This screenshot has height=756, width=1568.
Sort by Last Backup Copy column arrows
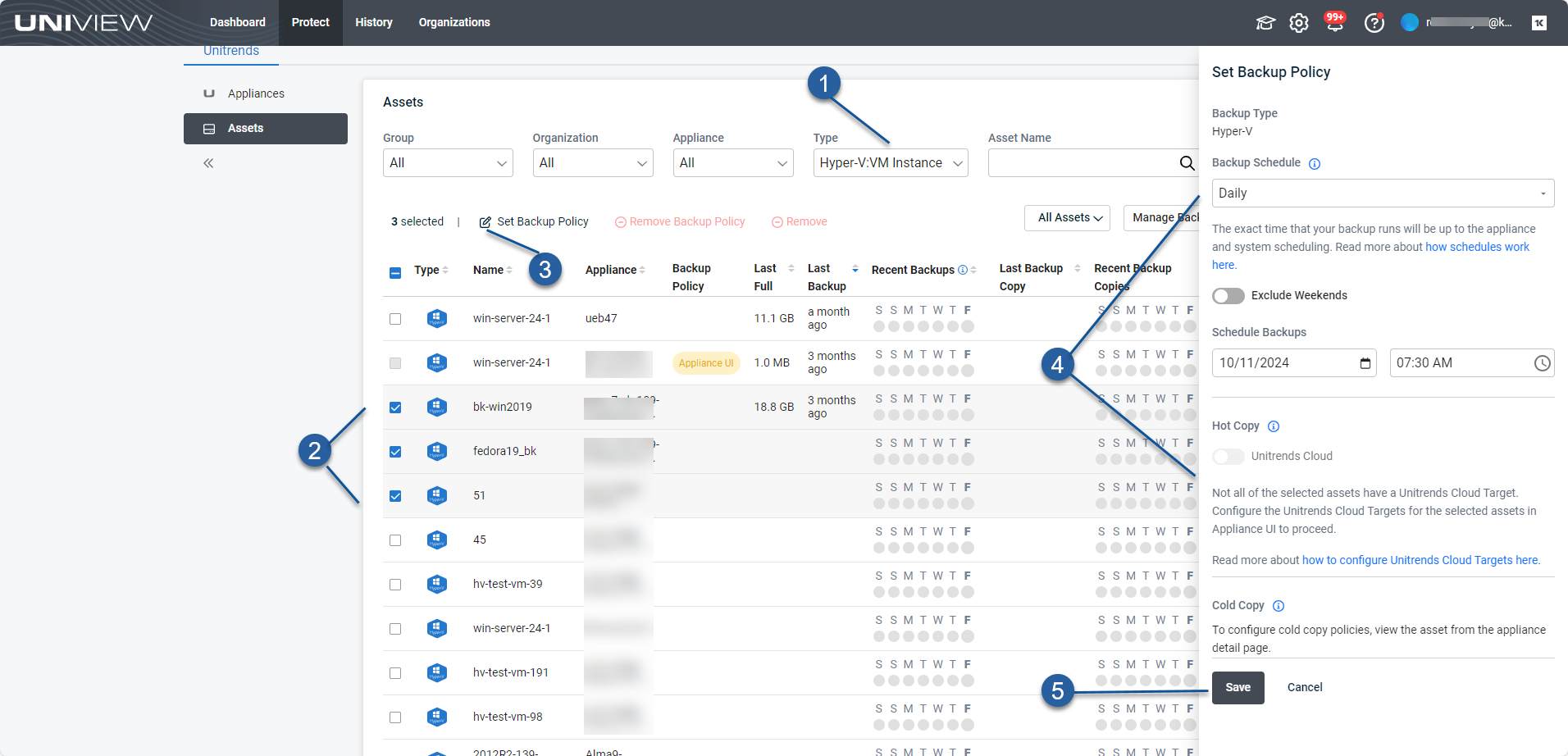[1078, 268]
